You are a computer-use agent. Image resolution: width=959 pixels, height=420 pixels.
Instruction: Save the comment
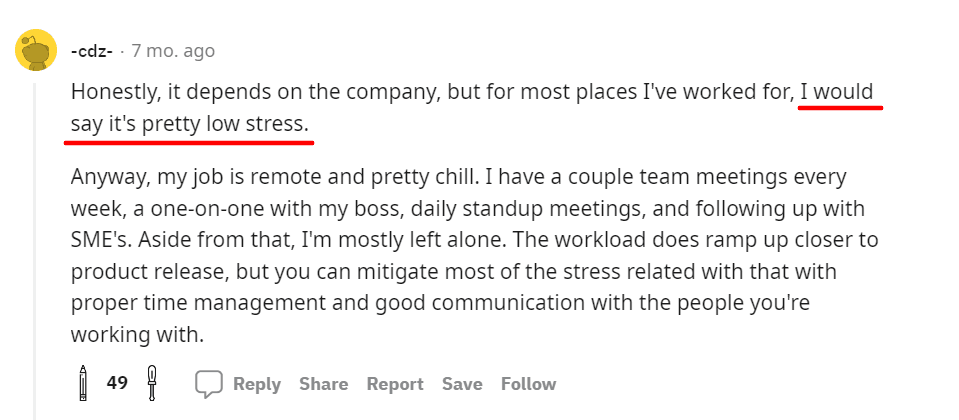tap(462, 384)
